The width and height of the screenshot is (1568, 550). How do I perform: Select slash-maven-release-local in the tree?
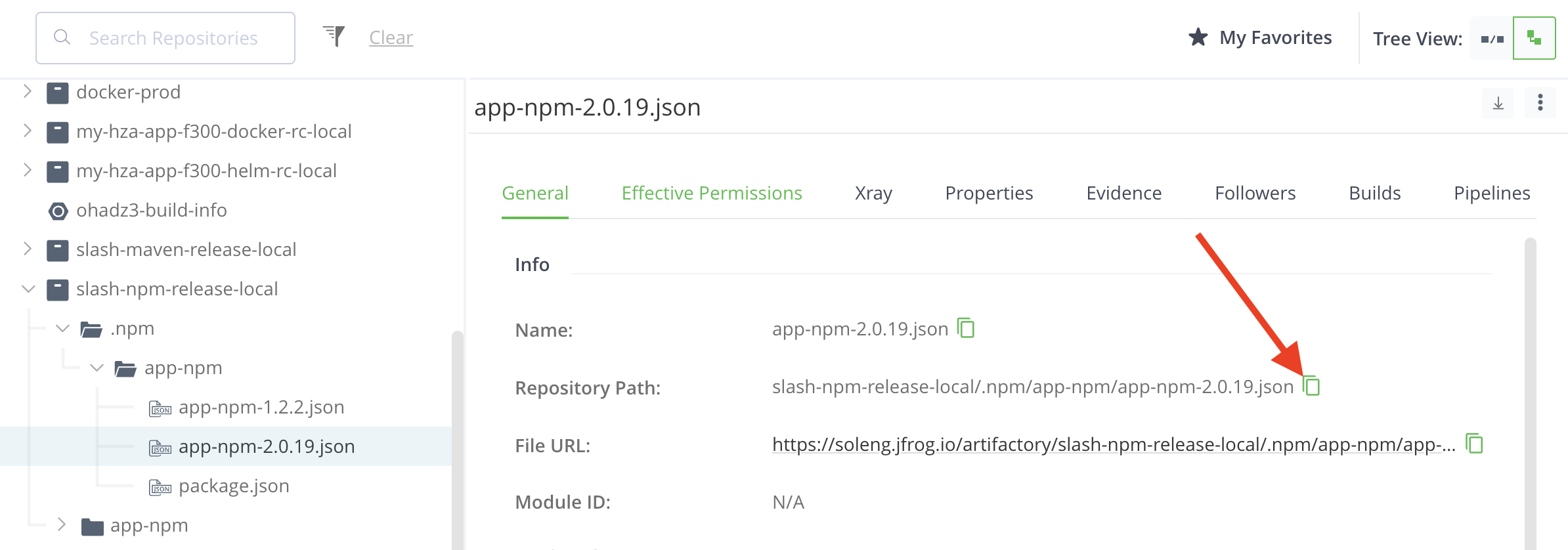tap(186, 249)
